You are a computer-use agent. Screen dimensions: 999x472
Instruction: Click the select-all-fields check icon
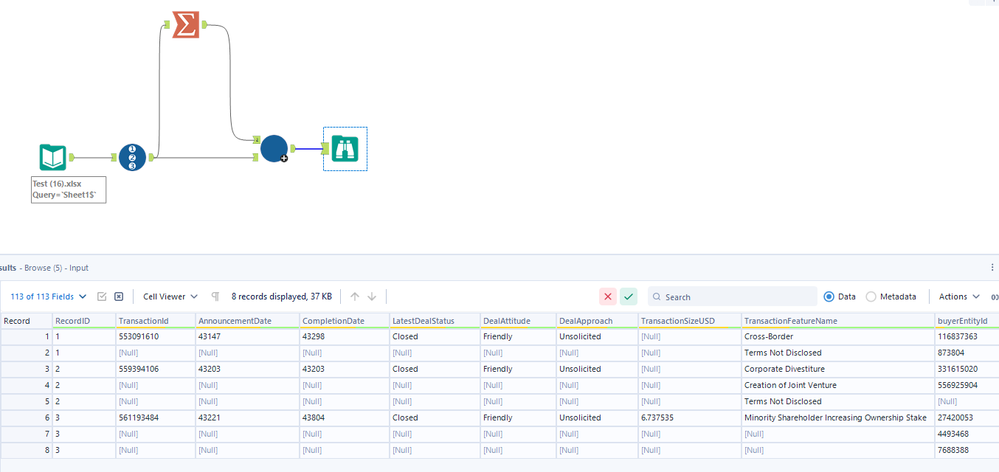(x=102, y=296)
